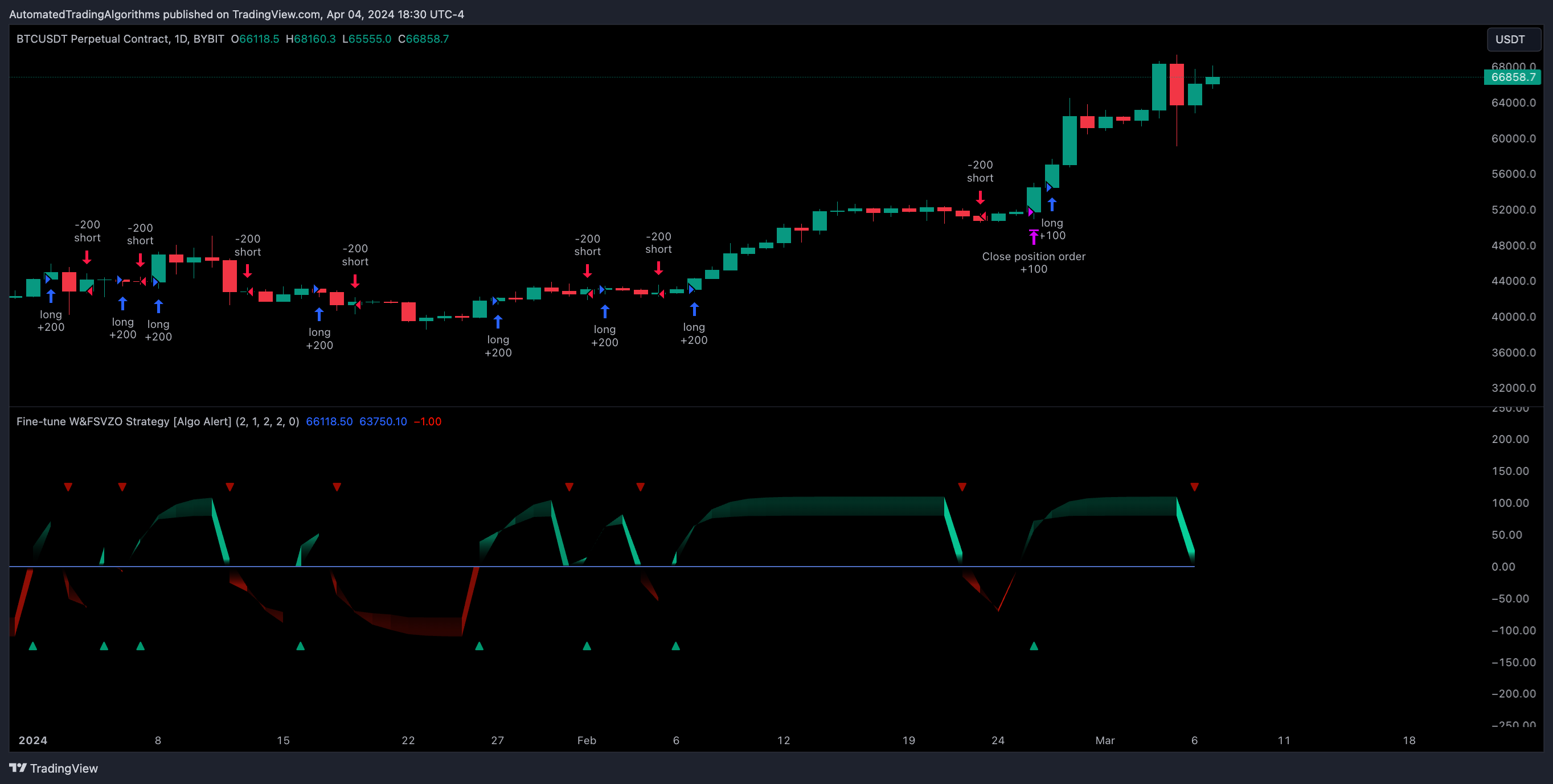
Task: Click the green 66858.7 current price tag
Action: click(1513, 77)
